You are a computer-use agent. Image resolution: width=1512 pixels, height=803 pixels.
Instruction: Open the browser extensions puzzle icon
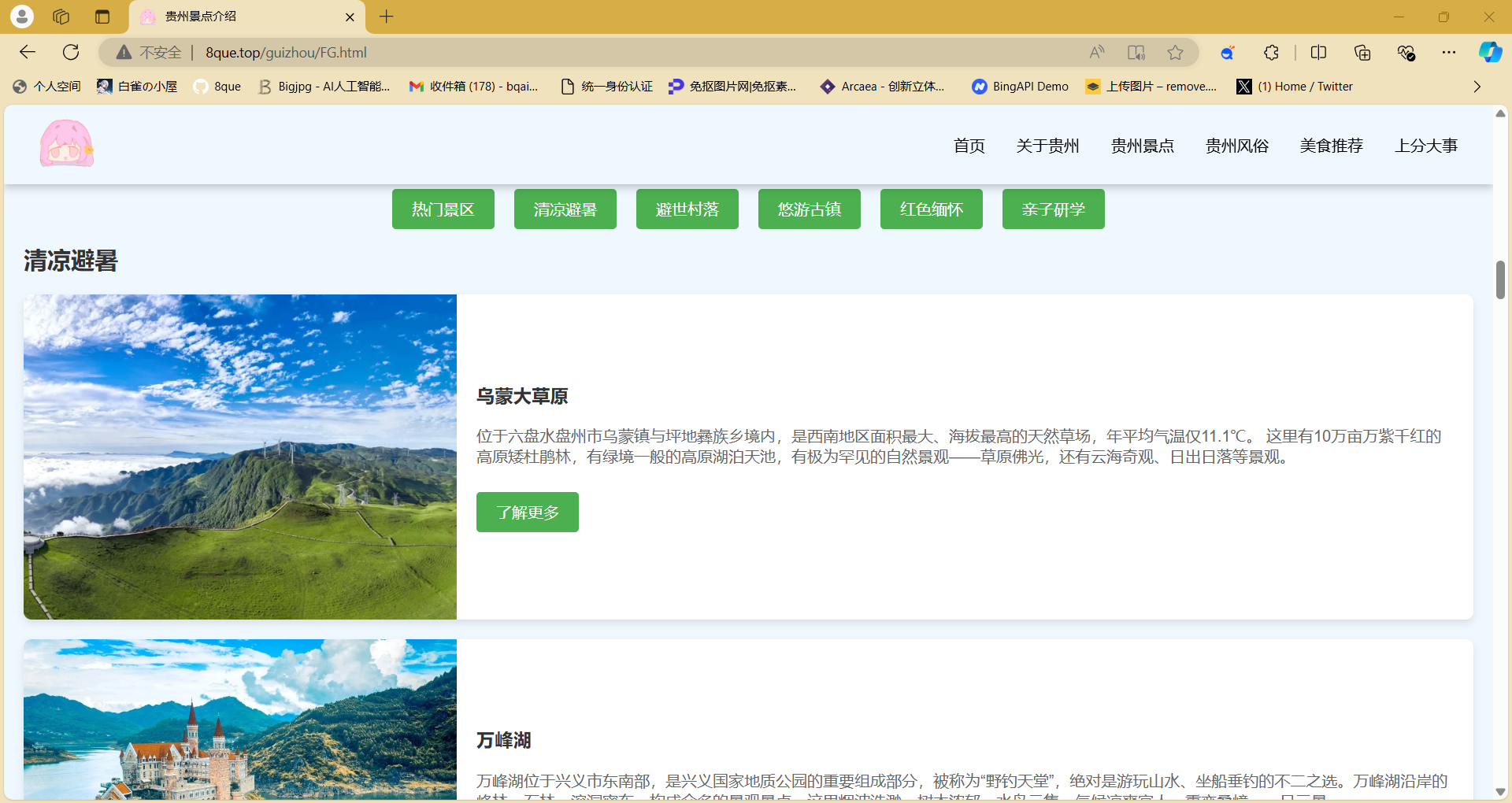1271,53
